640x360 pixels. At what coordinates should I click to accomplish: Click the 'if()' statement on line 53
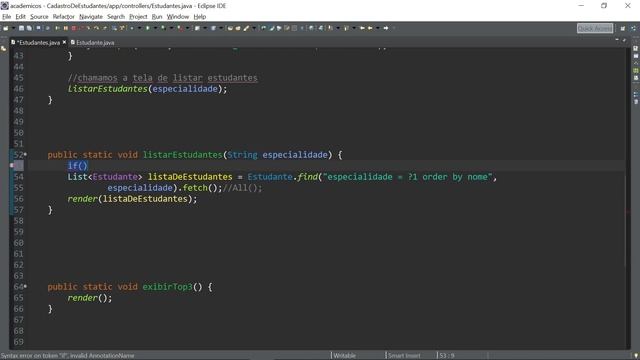(78, 165)
